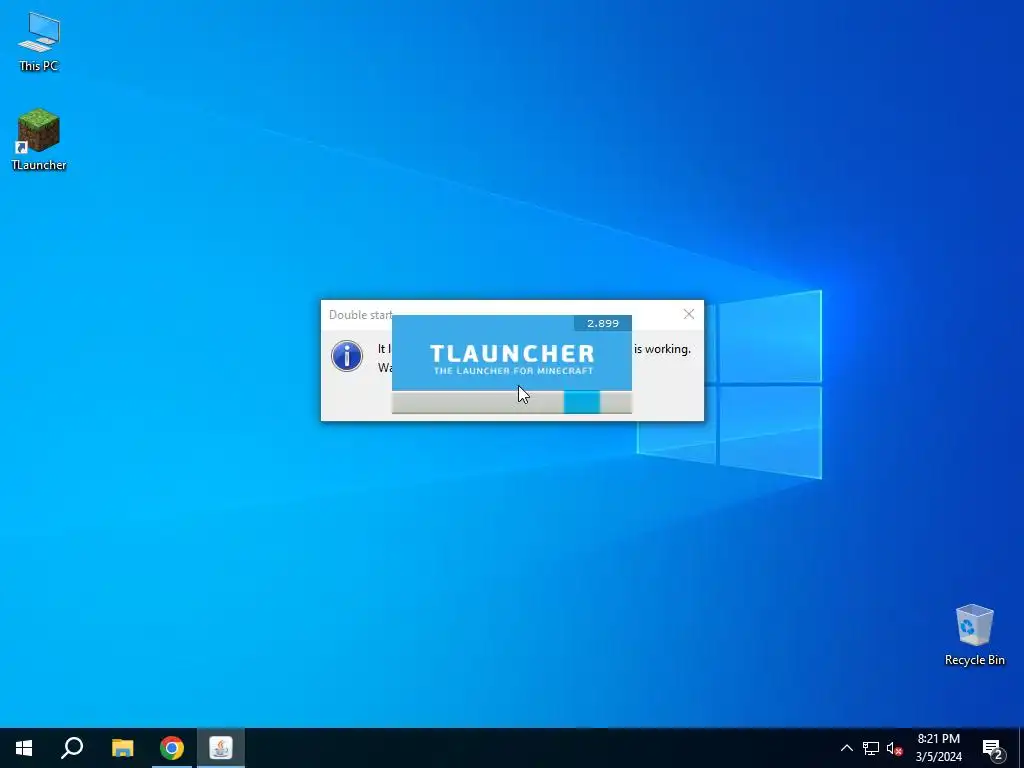
Task: Select the TLauncher desktop shortcut
Action: click(x=39, y=140)
